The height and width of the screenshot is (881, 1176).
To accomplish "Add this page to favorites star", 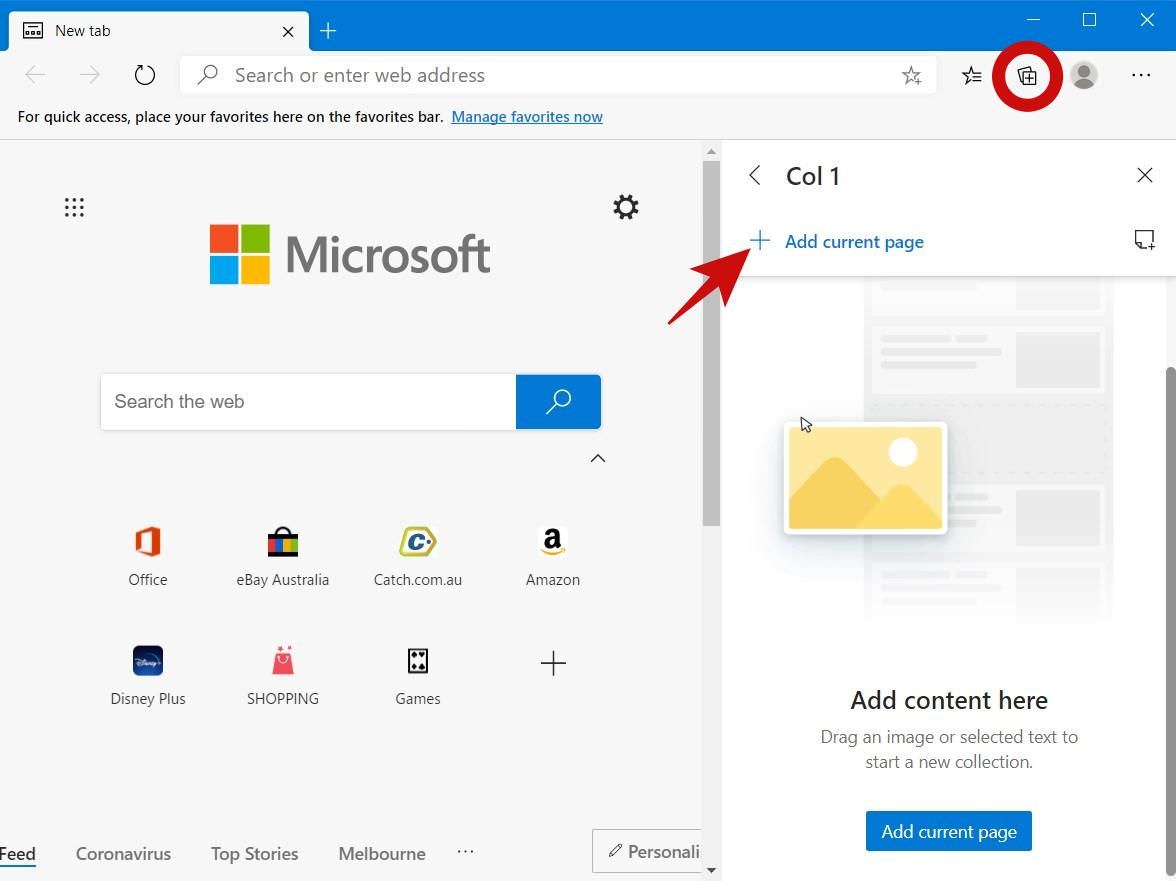I will 911,76.
